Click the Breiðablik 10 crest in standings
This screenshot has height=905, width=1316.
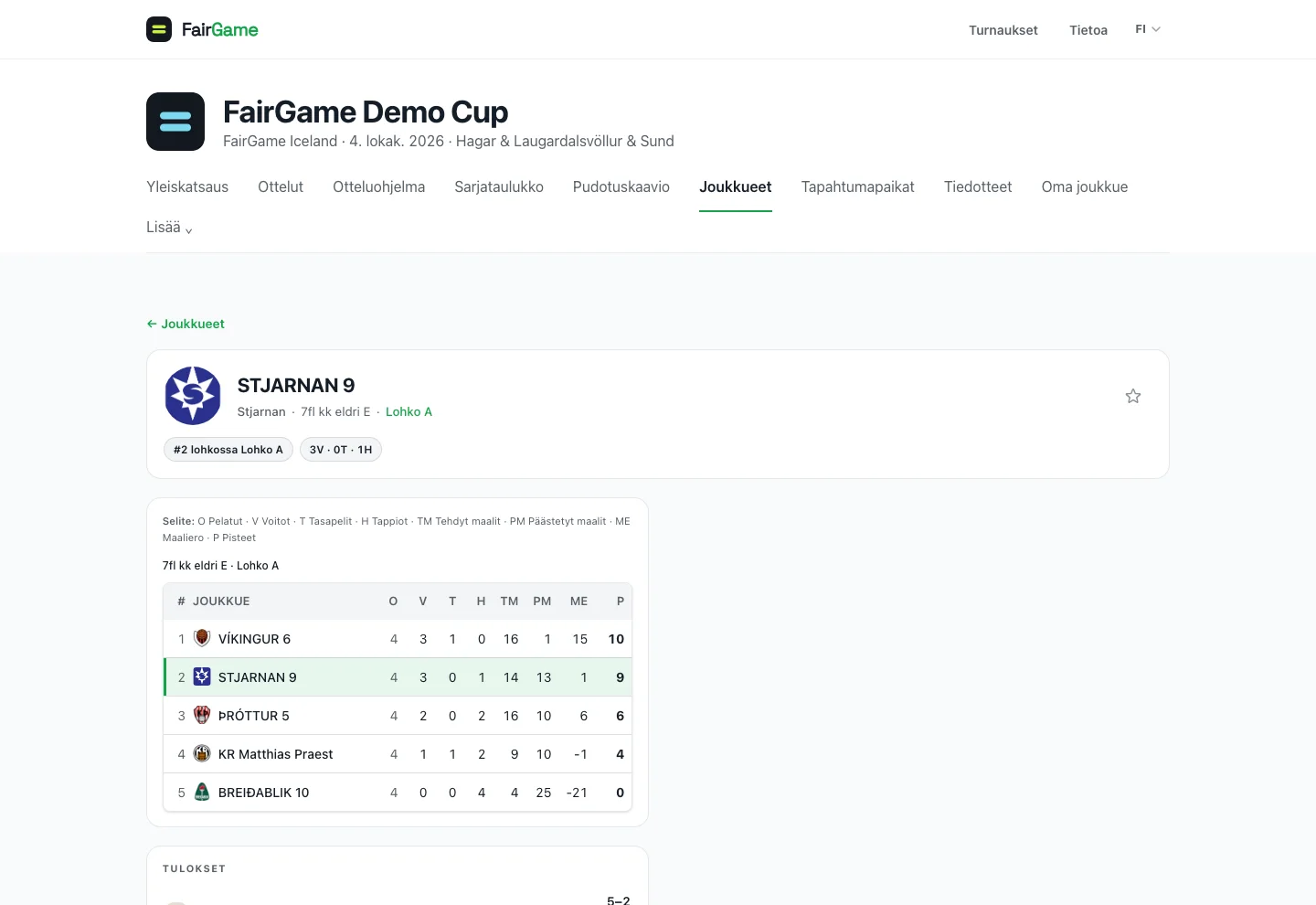pos(202,792)
